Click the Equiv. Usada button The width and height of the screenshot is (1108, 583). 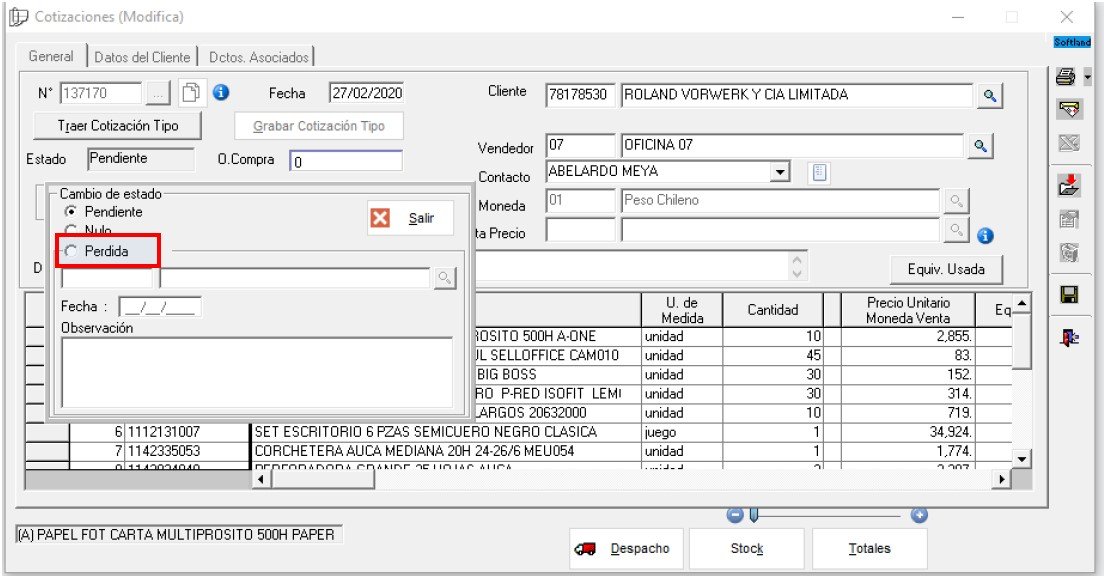(945, 269)
